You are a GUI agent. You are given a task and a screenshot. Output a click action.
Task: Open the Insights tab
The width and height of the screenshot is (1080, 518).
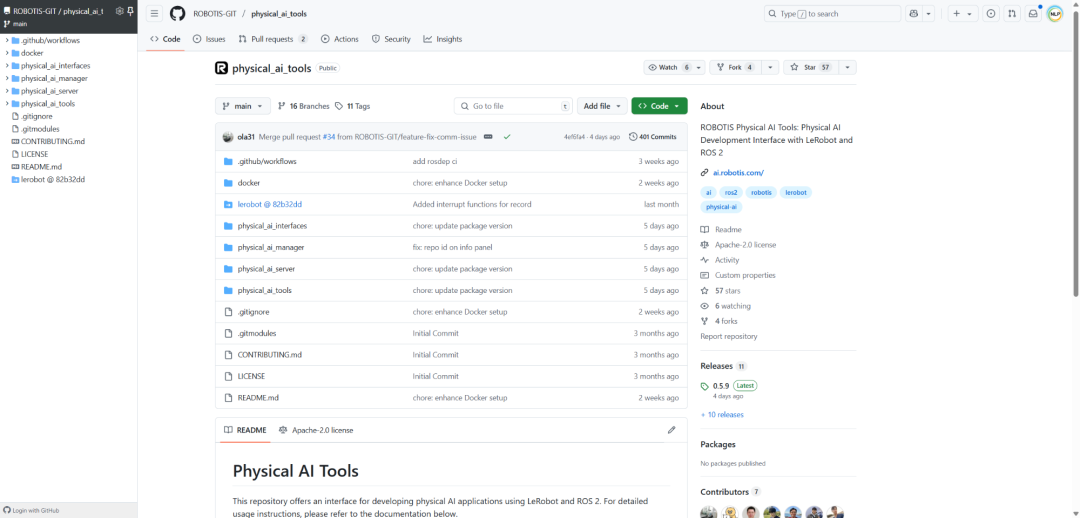443,39
